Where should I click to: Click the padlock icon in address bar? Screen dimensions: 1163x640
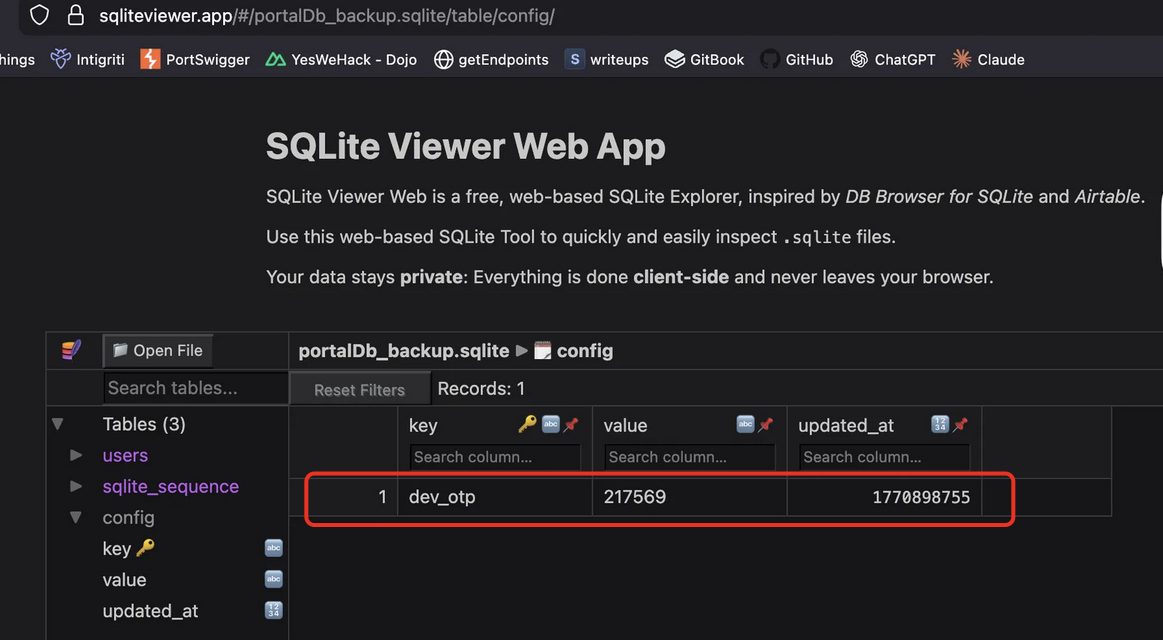[75, 16]
